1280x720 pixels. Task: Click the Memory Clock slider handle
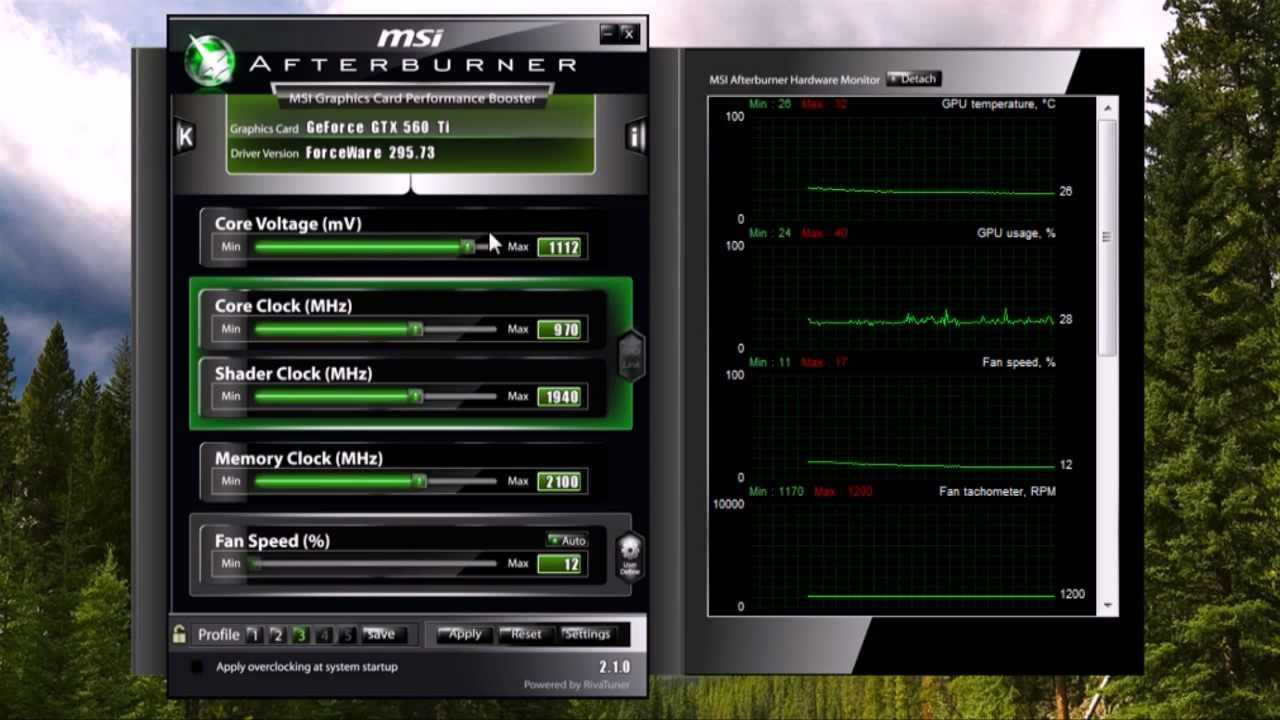tap(419, 481)
